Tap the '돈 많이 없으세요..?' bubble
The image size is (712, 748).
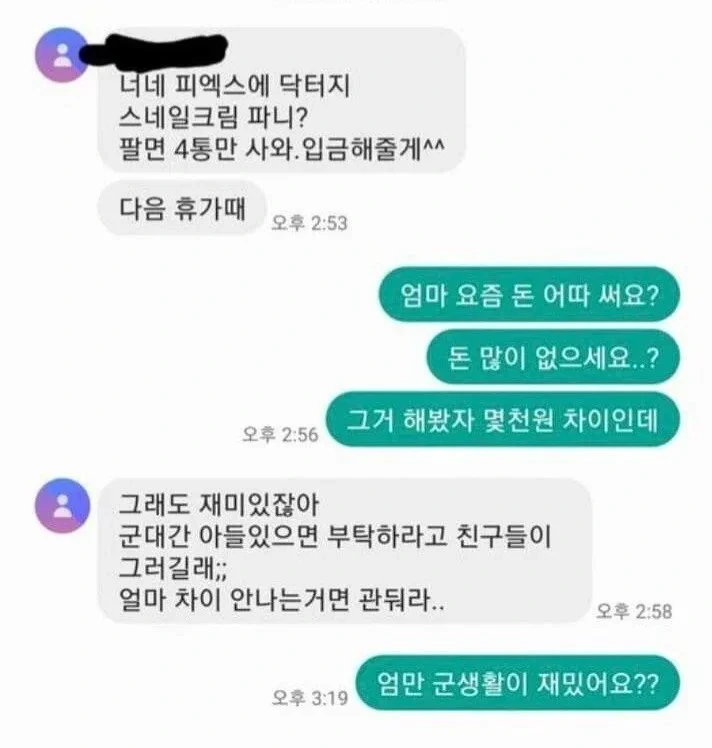click(x=553, y=357)
